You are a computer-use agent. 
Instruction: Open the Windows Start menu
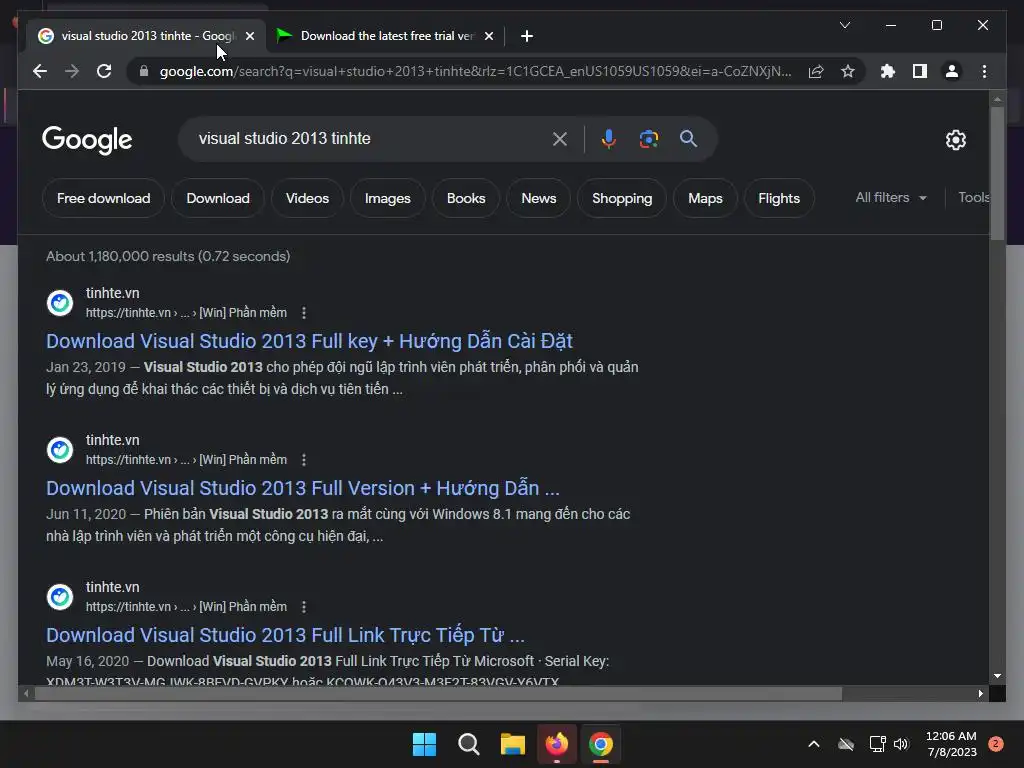424,744
